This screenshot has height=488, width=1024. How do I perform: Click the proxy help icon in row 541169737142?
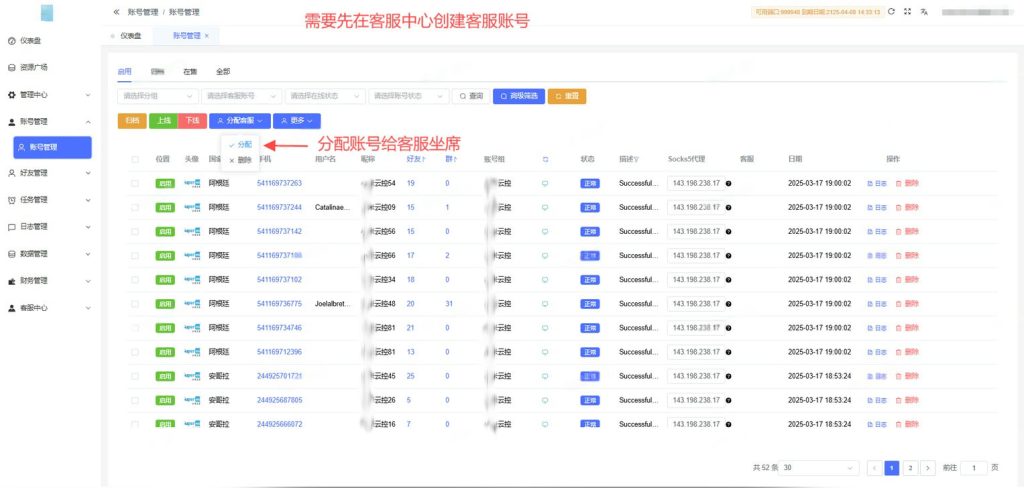(728, 231)
